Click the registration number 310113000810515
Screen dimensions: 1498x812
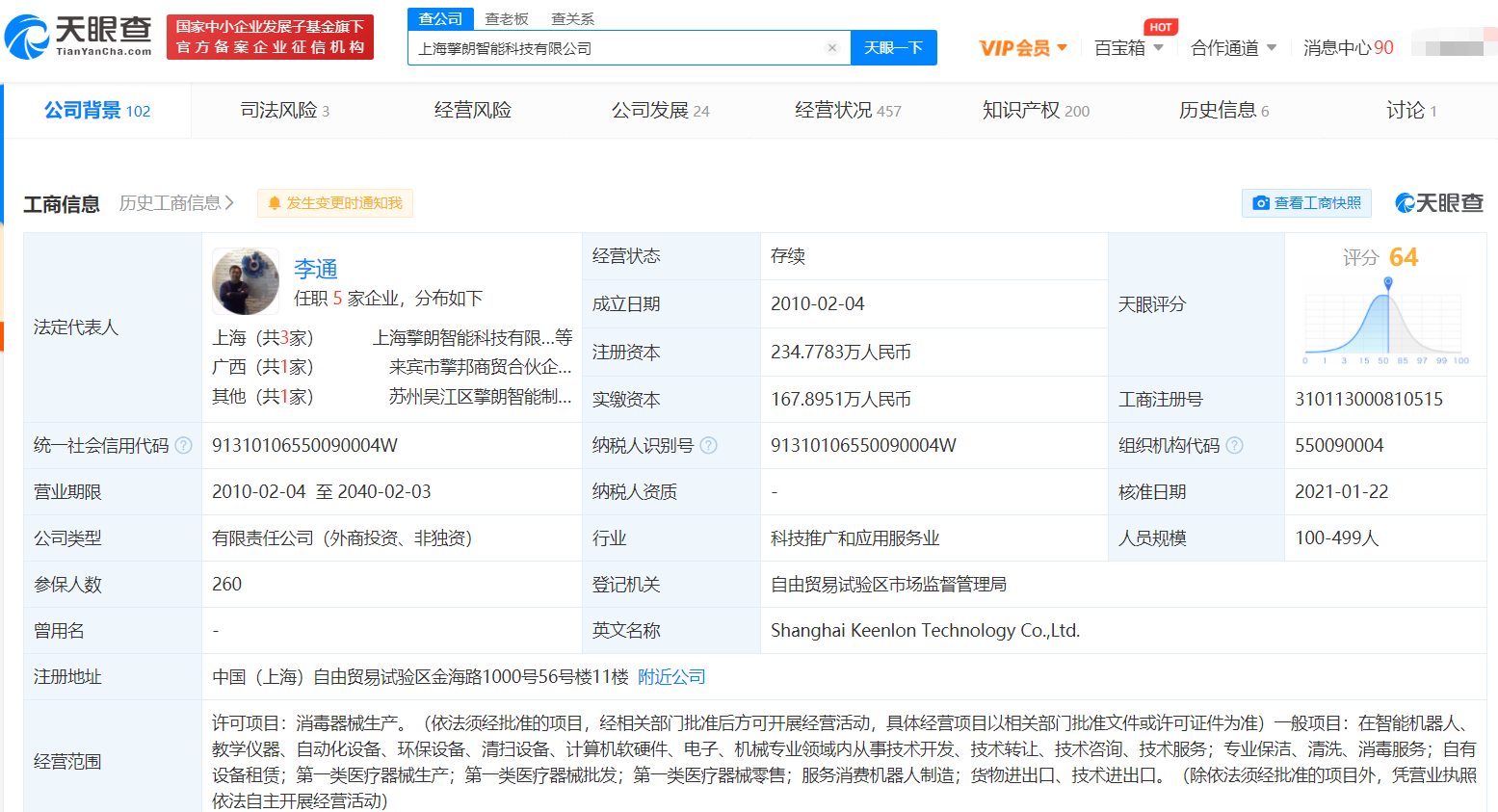tap(1369, 399)
